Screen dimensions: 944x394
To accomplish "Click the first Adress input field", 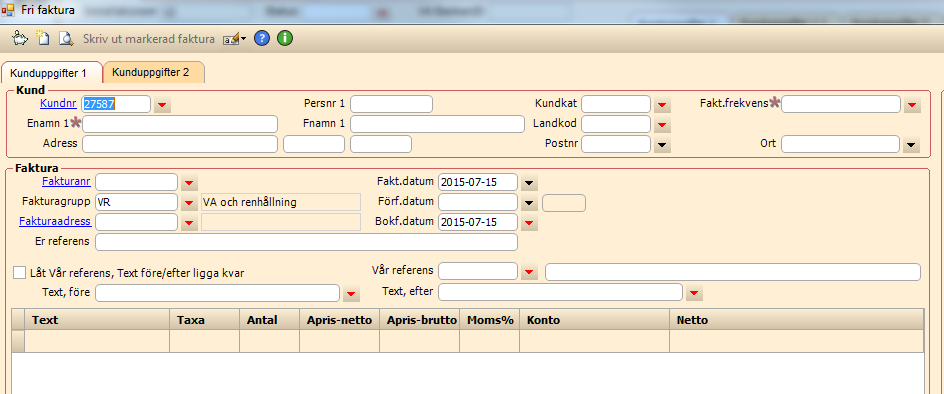I will tap(180, 144).
